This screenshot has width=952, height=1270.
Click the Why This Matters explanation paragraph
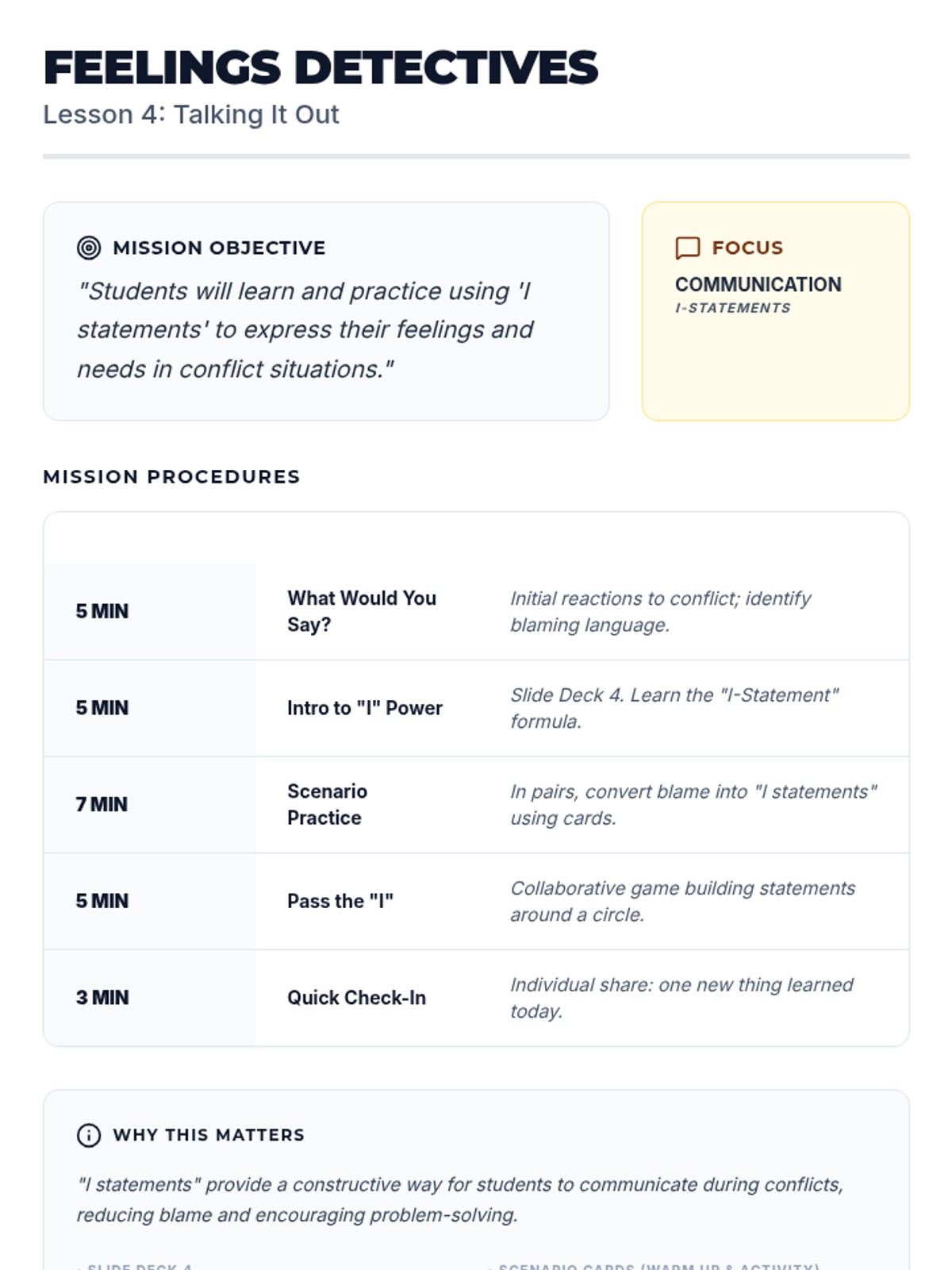[460, 1199]
